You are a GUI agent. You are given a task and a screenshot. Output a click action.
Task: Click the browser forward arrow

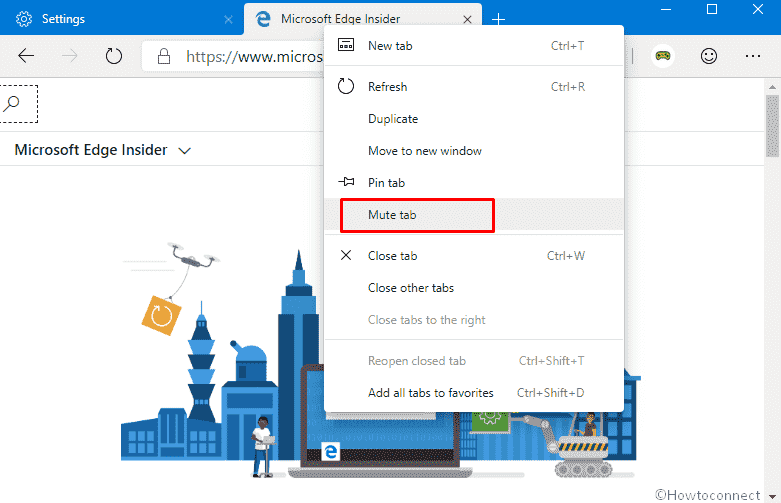[69, 56]
